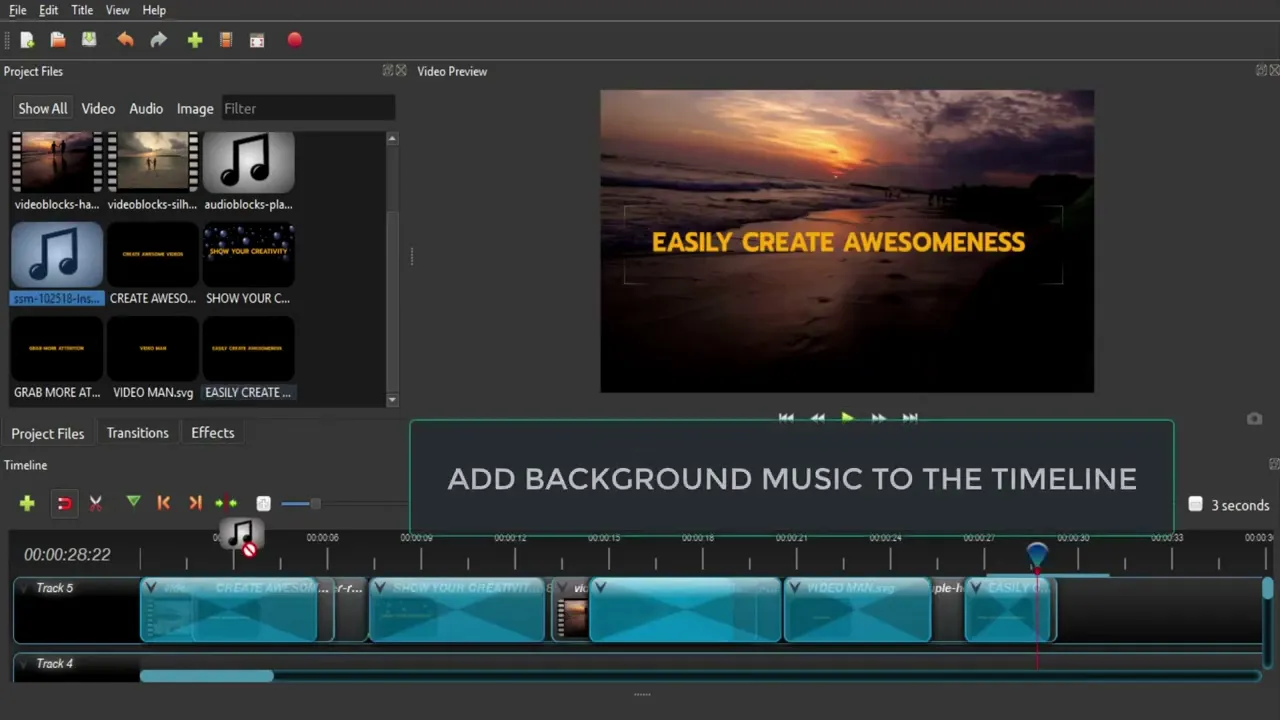Switch to the Project Files bottom tab
1280x720 pixels.
pyautogui.click(x=48, y=433)
